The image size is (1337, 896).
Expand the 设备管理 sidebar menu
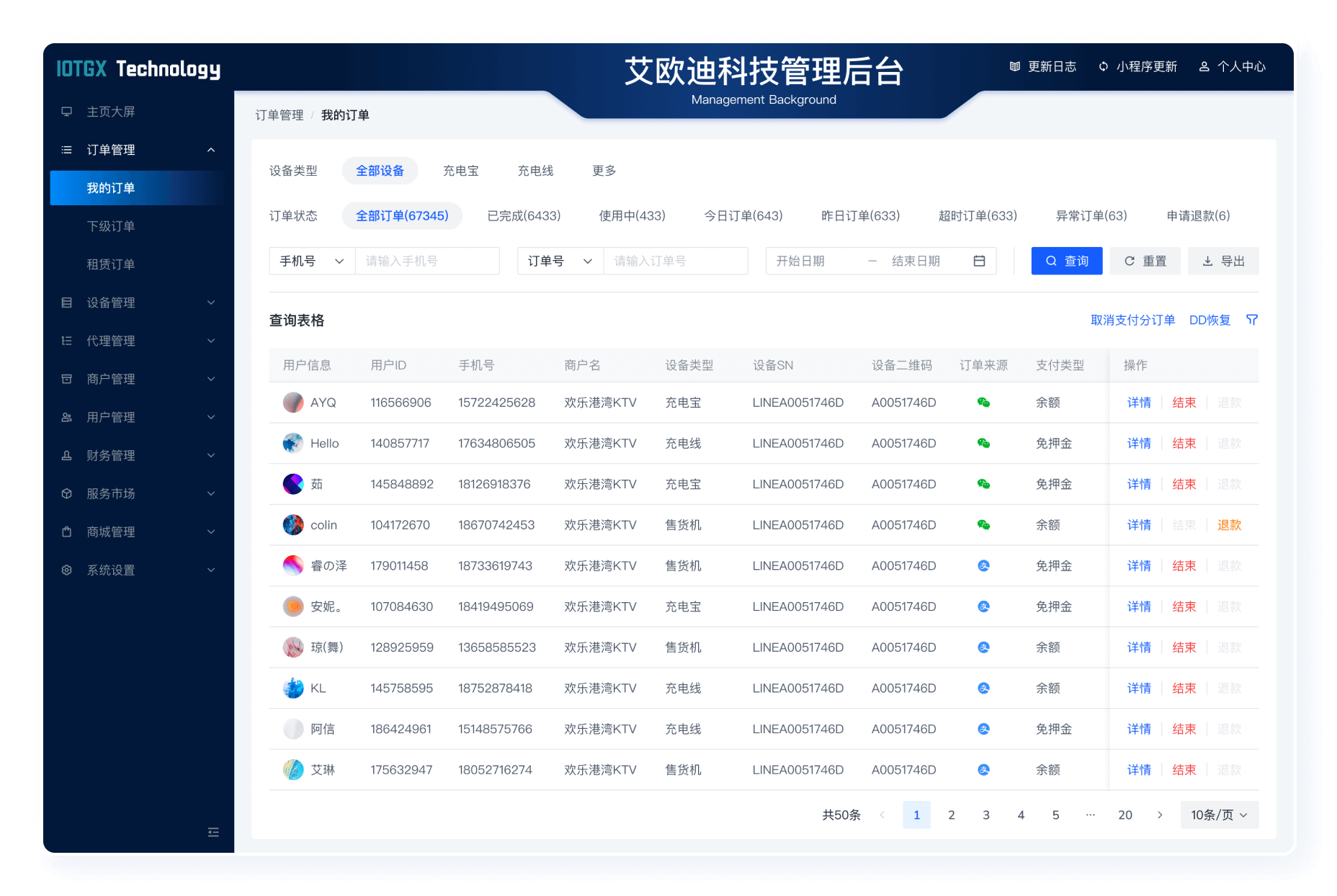coord(137,303)
